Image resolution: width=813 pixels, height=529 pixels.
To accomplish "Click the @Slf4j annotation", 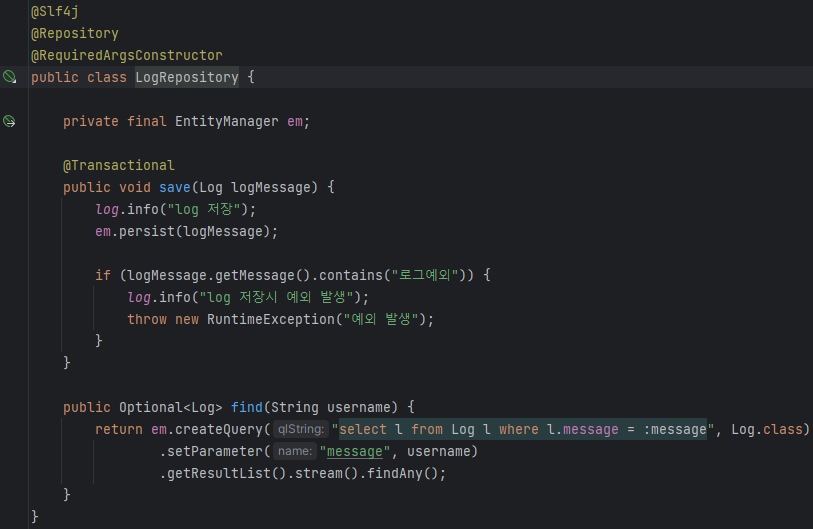I will coord(54,11).
